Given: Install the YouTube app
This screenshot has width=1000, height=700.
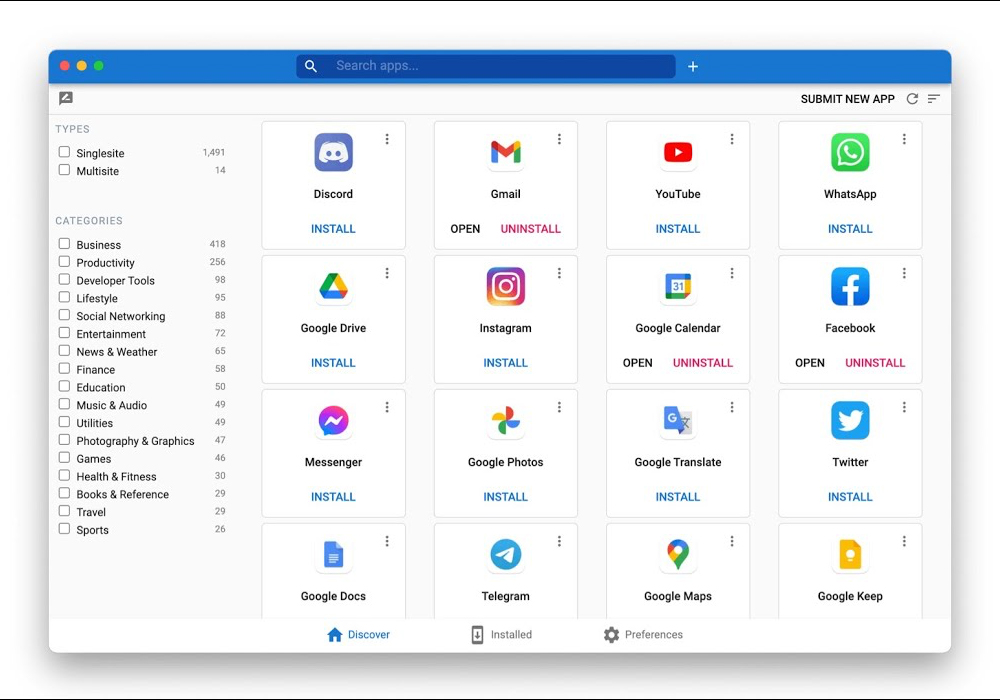Looking at the screenshot, I should click(677, 229).
